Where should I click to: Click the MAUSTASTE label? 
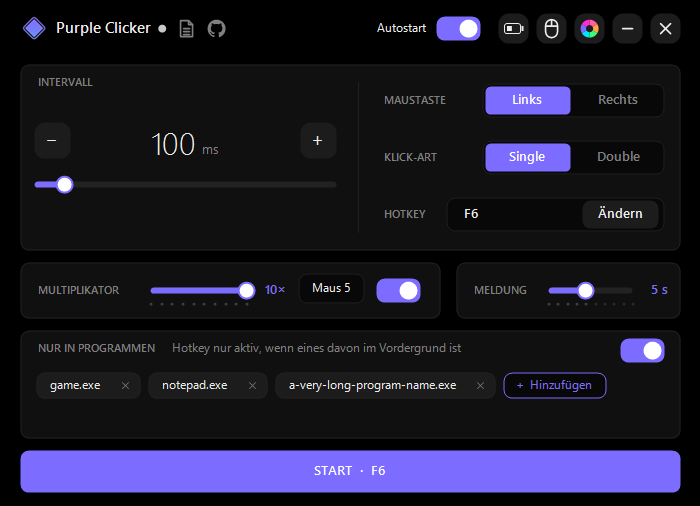pyautogui.click(x=415, y=100)
